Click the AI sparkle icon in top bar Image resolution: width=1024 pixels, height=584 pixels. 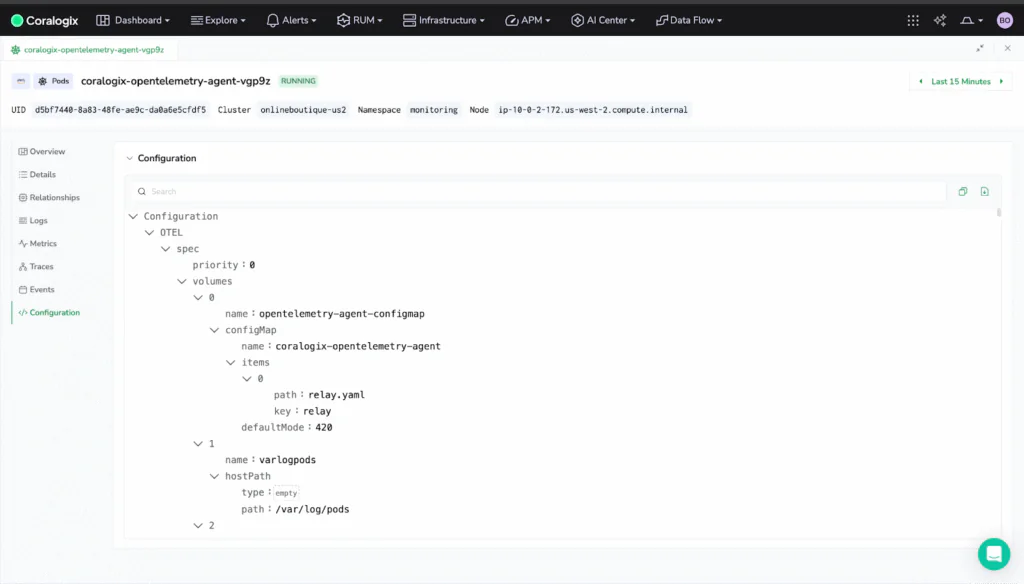coord(940,20)
